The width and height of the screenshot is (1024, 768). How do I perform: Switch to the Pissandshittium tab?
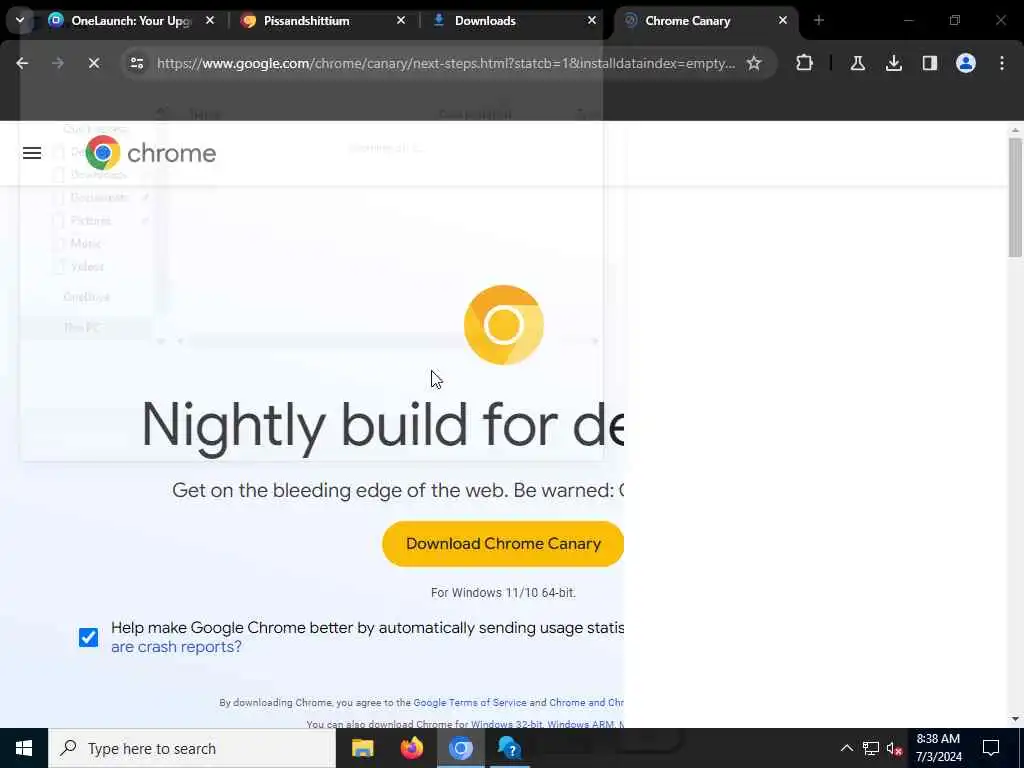pyautogui.click(x=323, y=21)
